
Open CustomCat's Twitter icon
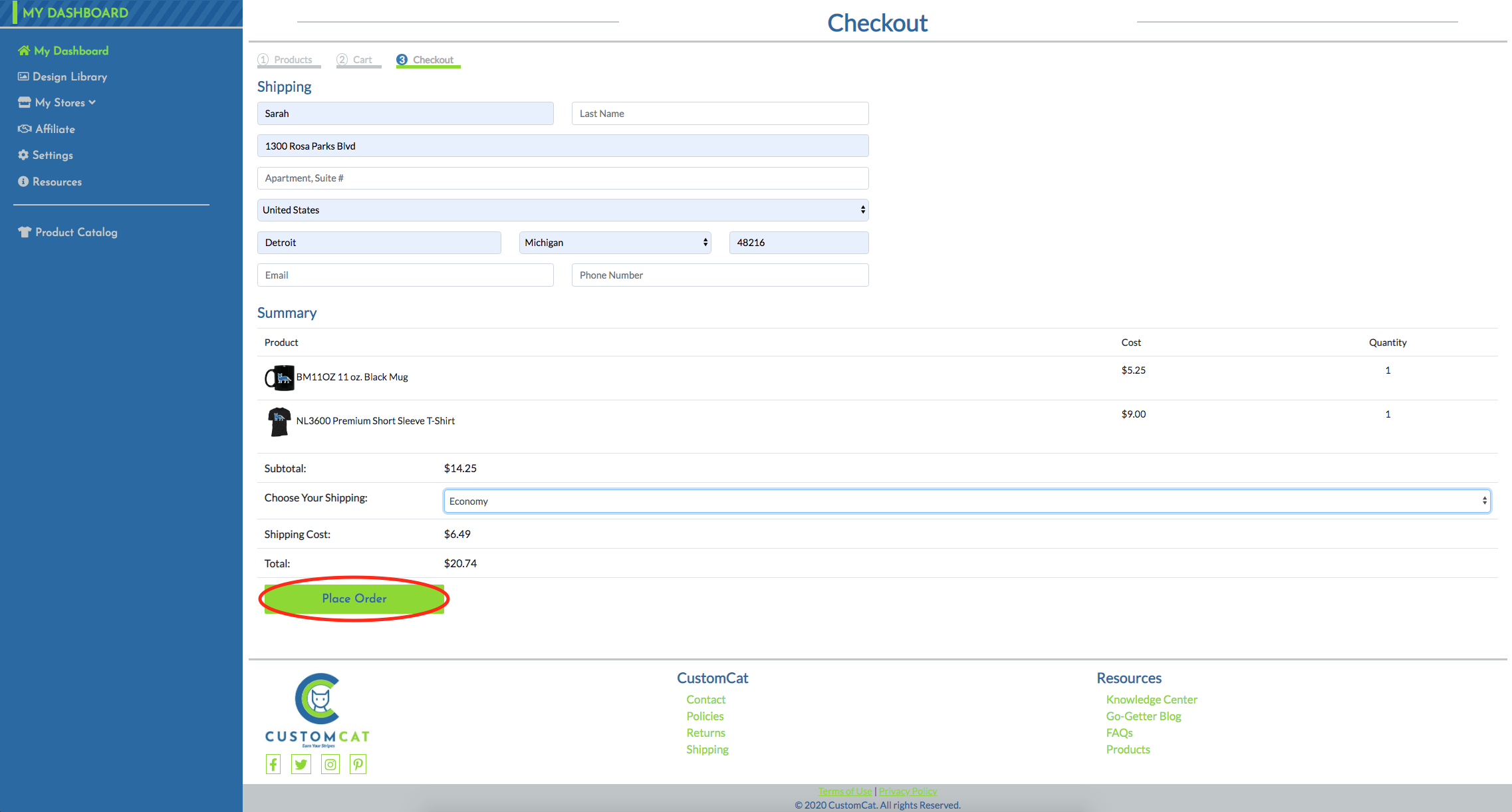(301, 763)
